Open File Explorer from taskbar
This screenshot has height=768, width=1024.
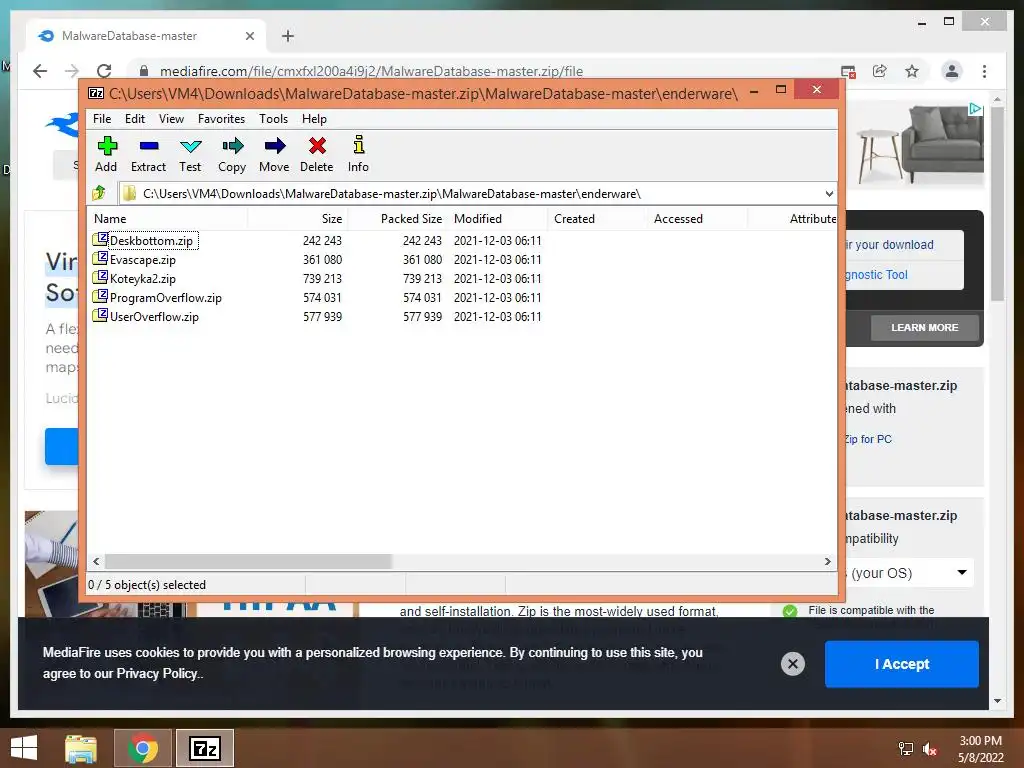[81, 748]
